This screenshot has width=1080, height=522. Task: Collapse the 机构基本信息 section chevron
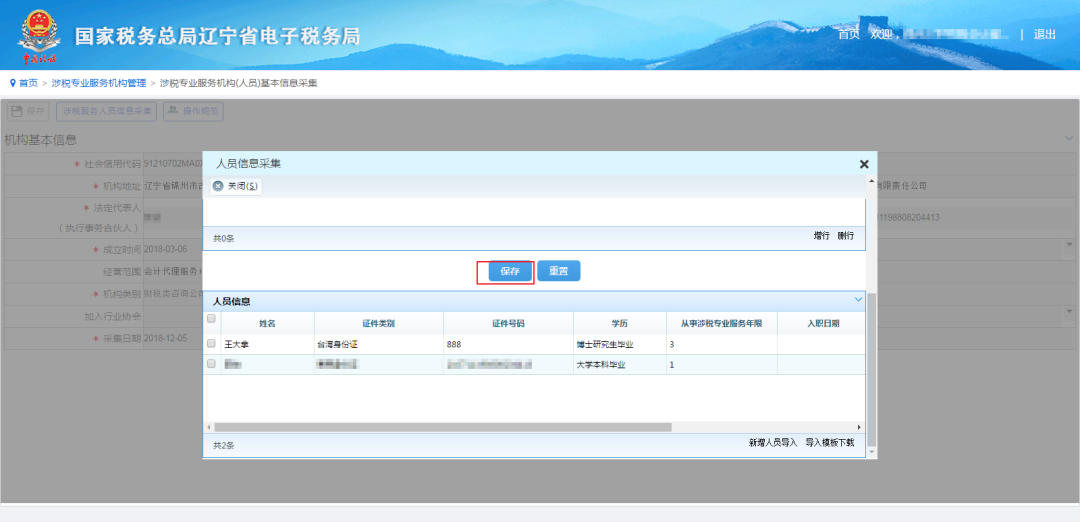(x=1069, y=138)
